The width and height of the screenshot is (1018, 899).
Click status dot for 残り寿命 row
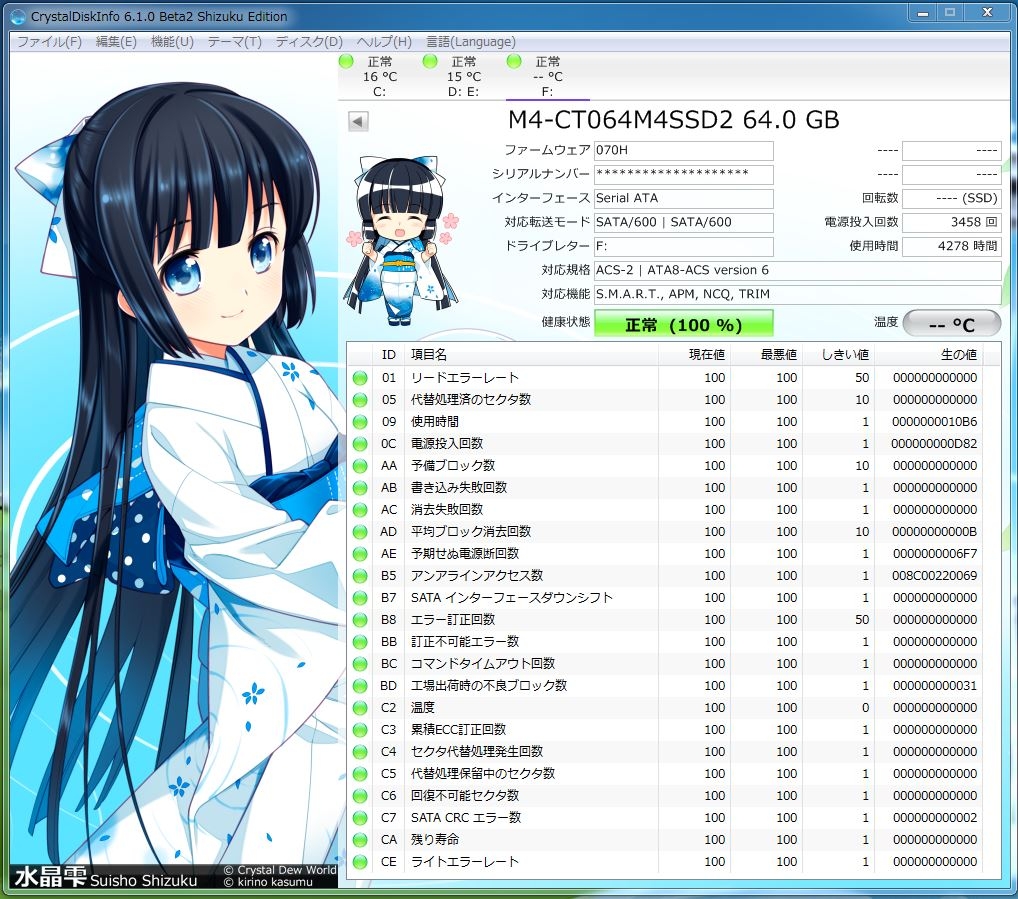(x=360, y=840)
